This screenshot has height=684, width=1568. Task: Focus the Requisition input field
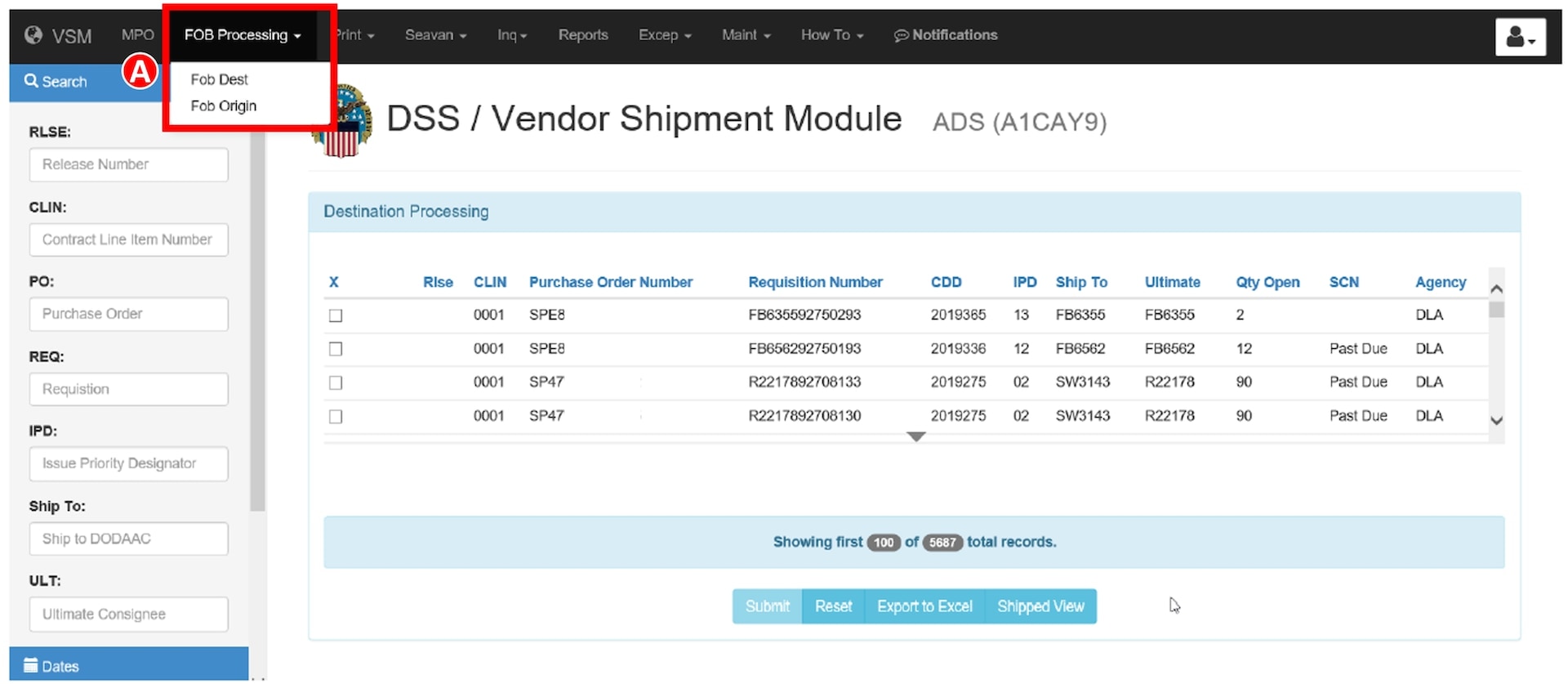(129, 389)
